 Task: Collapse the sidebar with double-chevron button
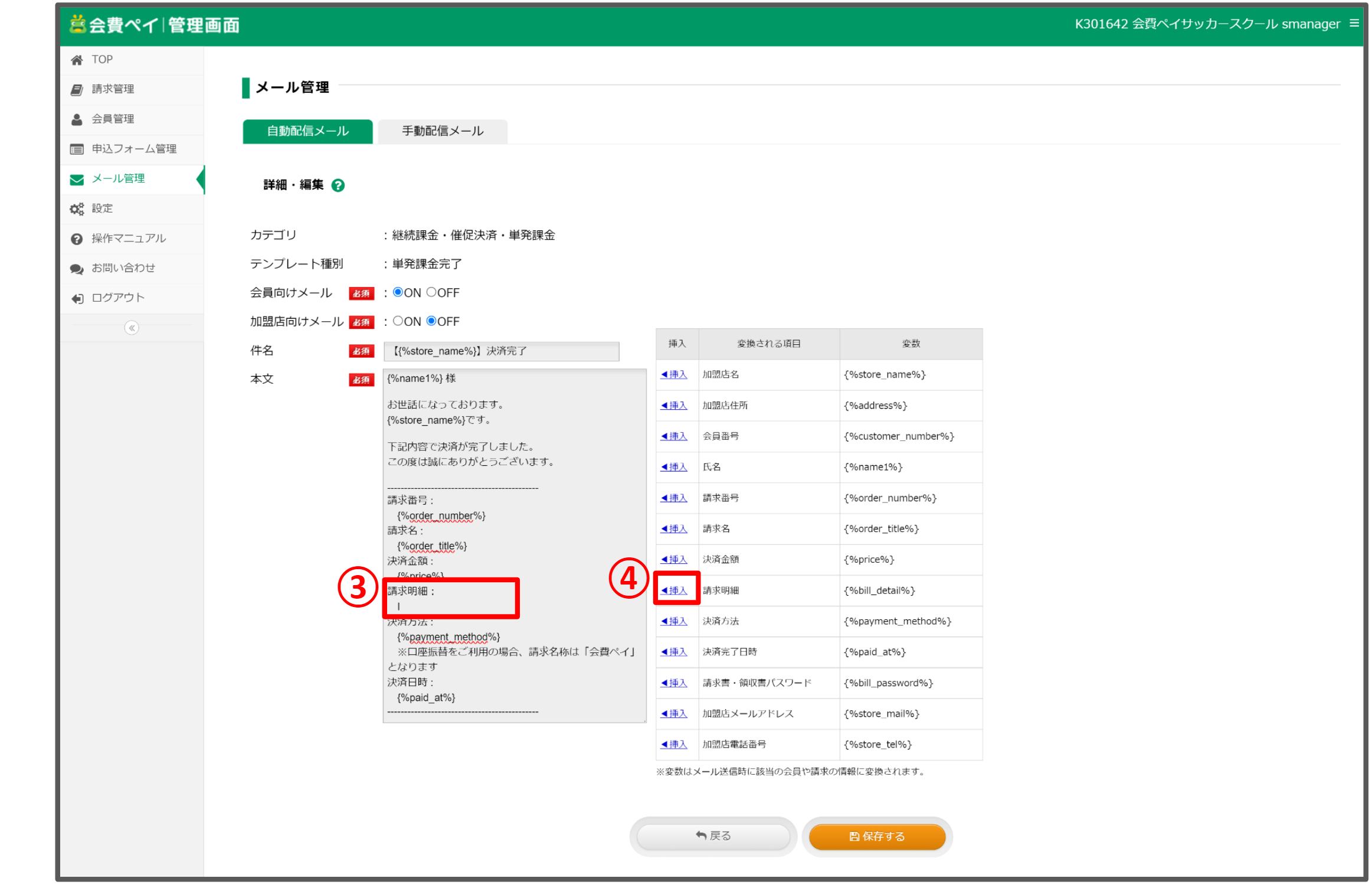click(132, 328)
